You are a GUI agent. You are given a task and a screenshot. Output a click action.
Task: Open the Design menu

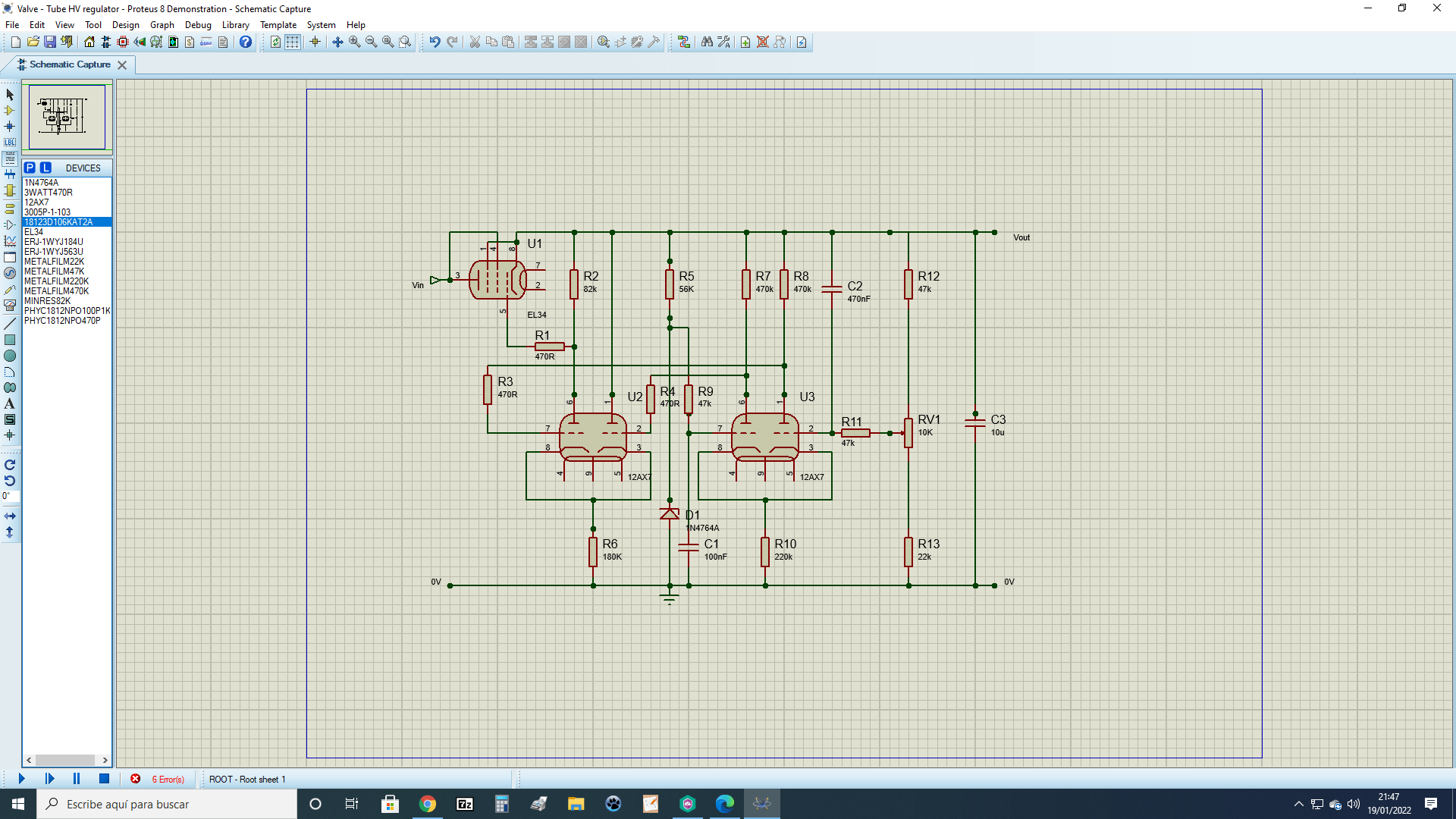(126, 24)
